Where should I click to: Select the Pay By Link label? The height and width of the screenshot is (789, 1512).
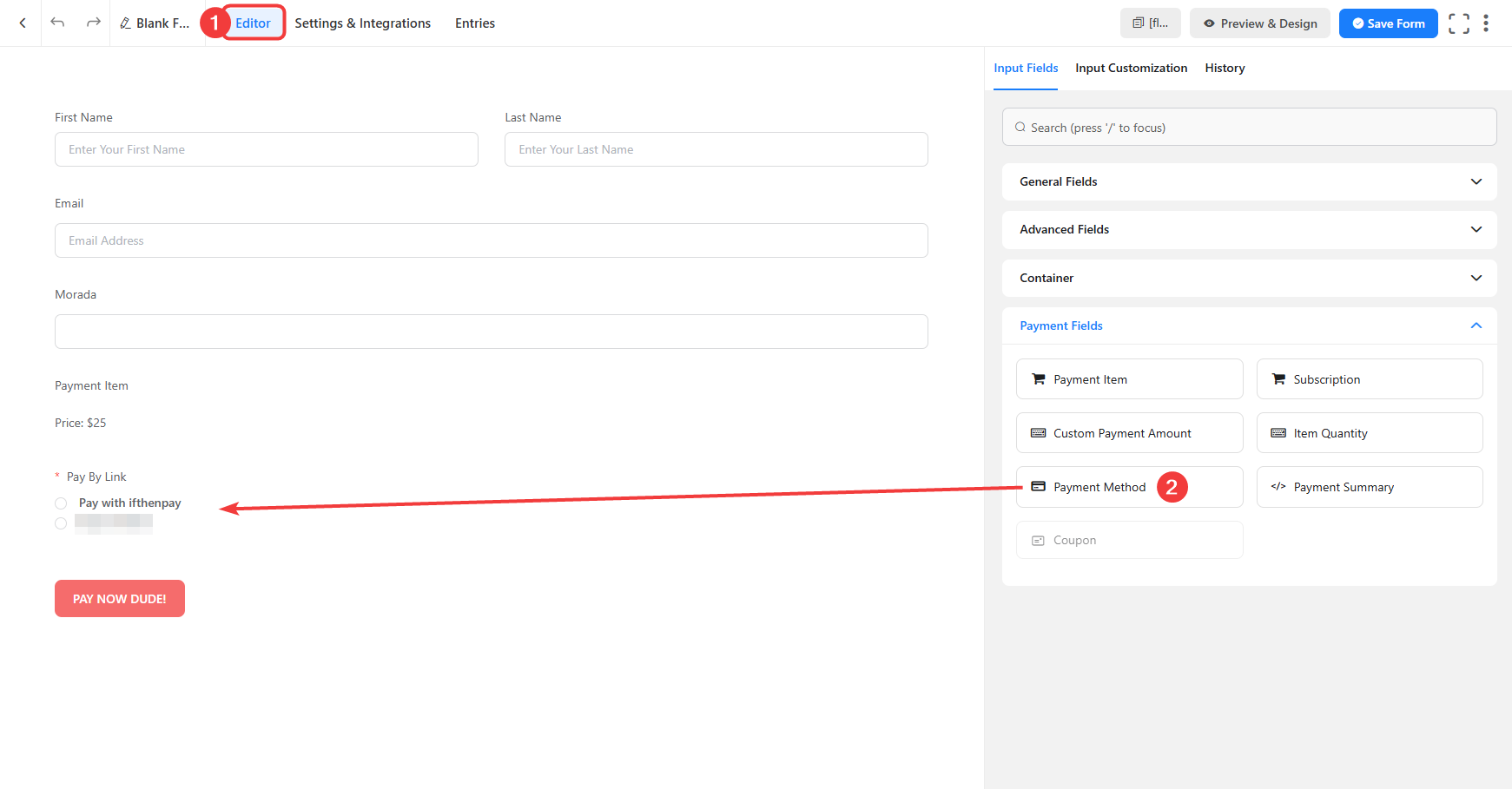point(96,477)
